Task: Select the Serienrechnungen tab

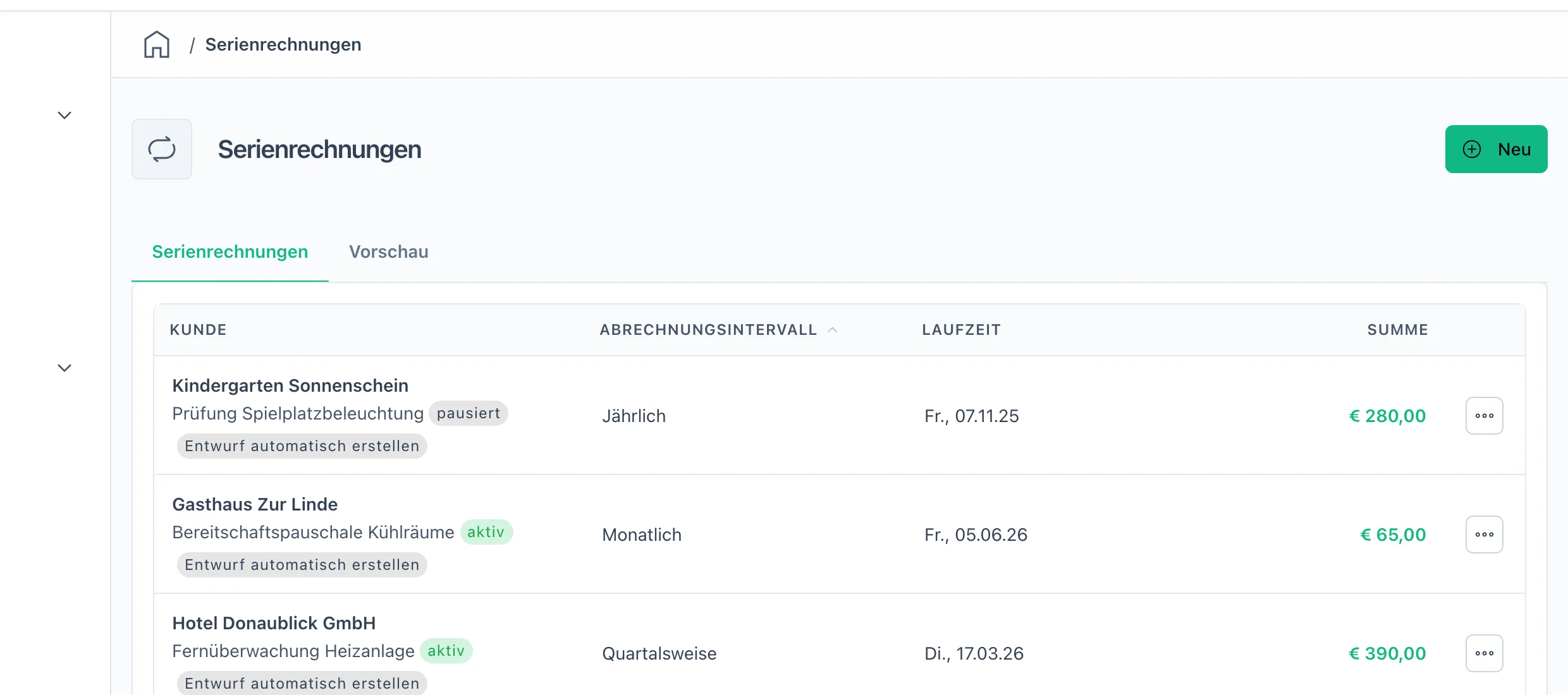Action: click(x=230, y=251)
